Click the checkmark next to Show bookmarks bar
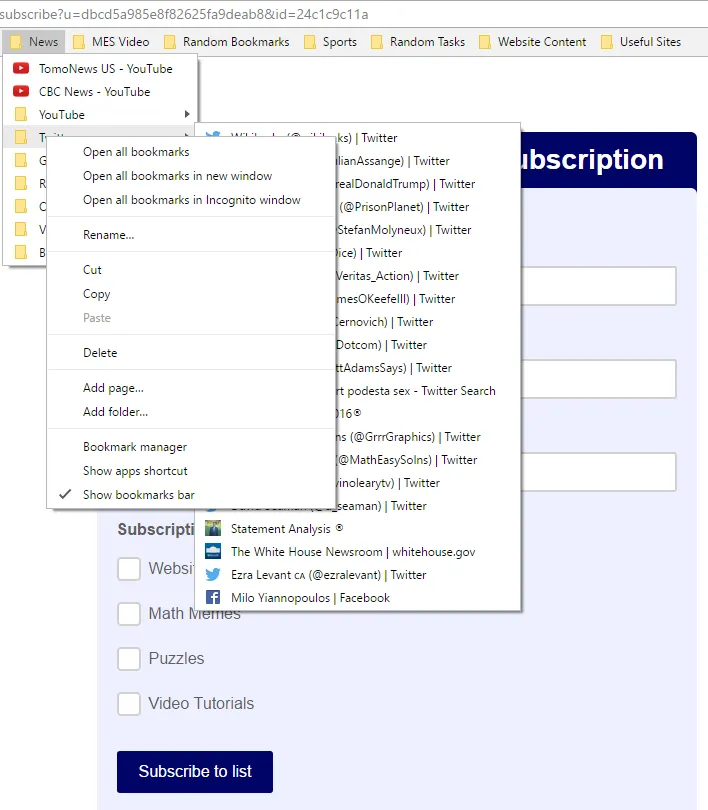The image size is (708, 810). [65, 494]
